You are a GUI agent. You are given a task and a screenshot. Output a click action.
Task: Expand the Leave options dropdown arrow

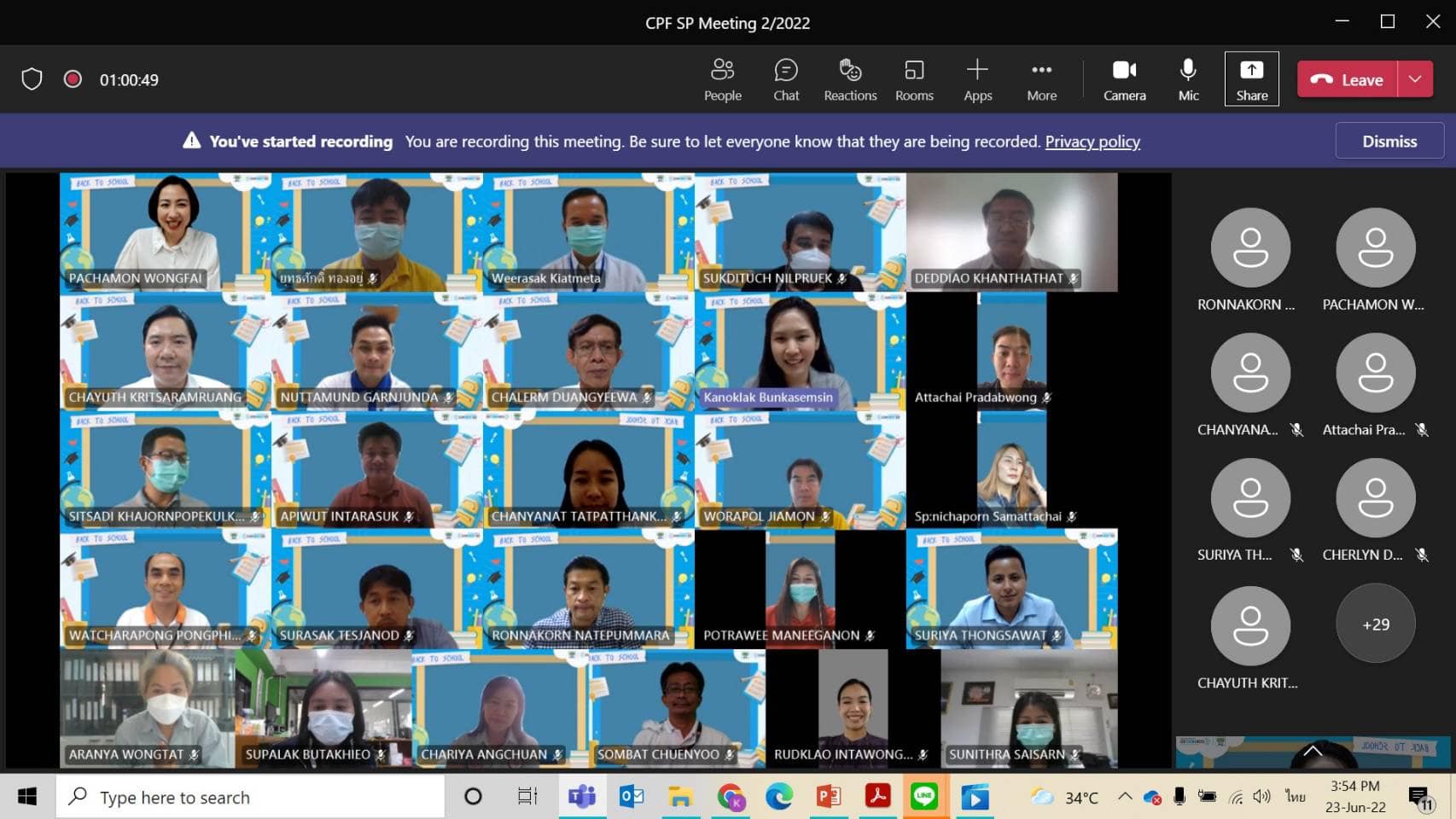click(x=1415, y=79)
